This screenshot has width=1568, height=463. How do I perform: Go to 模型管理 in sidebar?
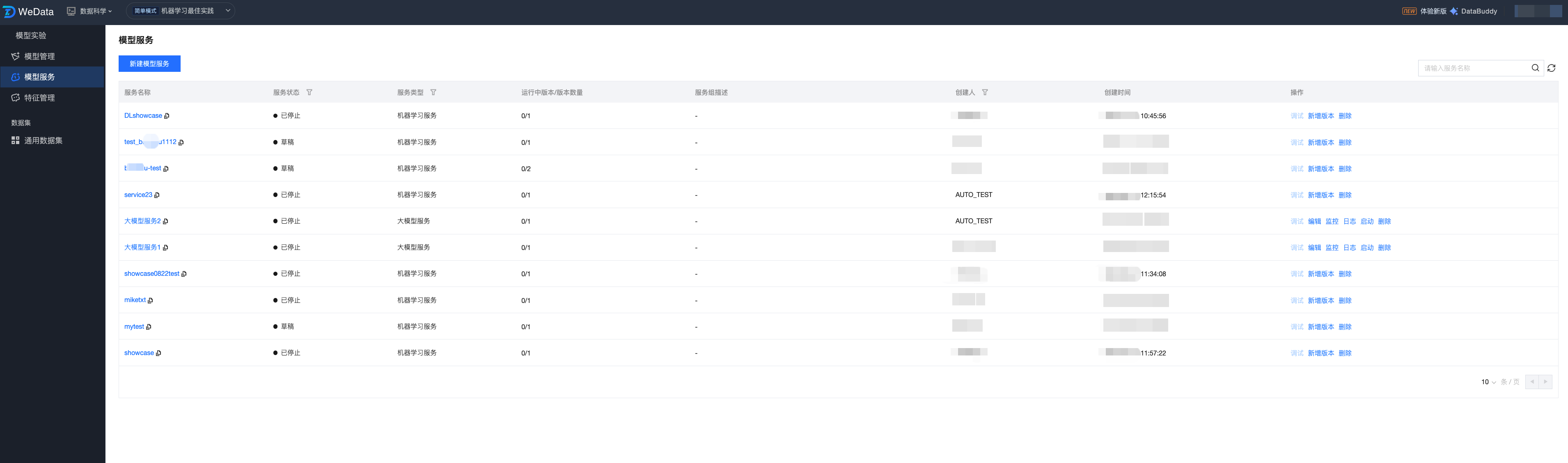pos(39,57)
